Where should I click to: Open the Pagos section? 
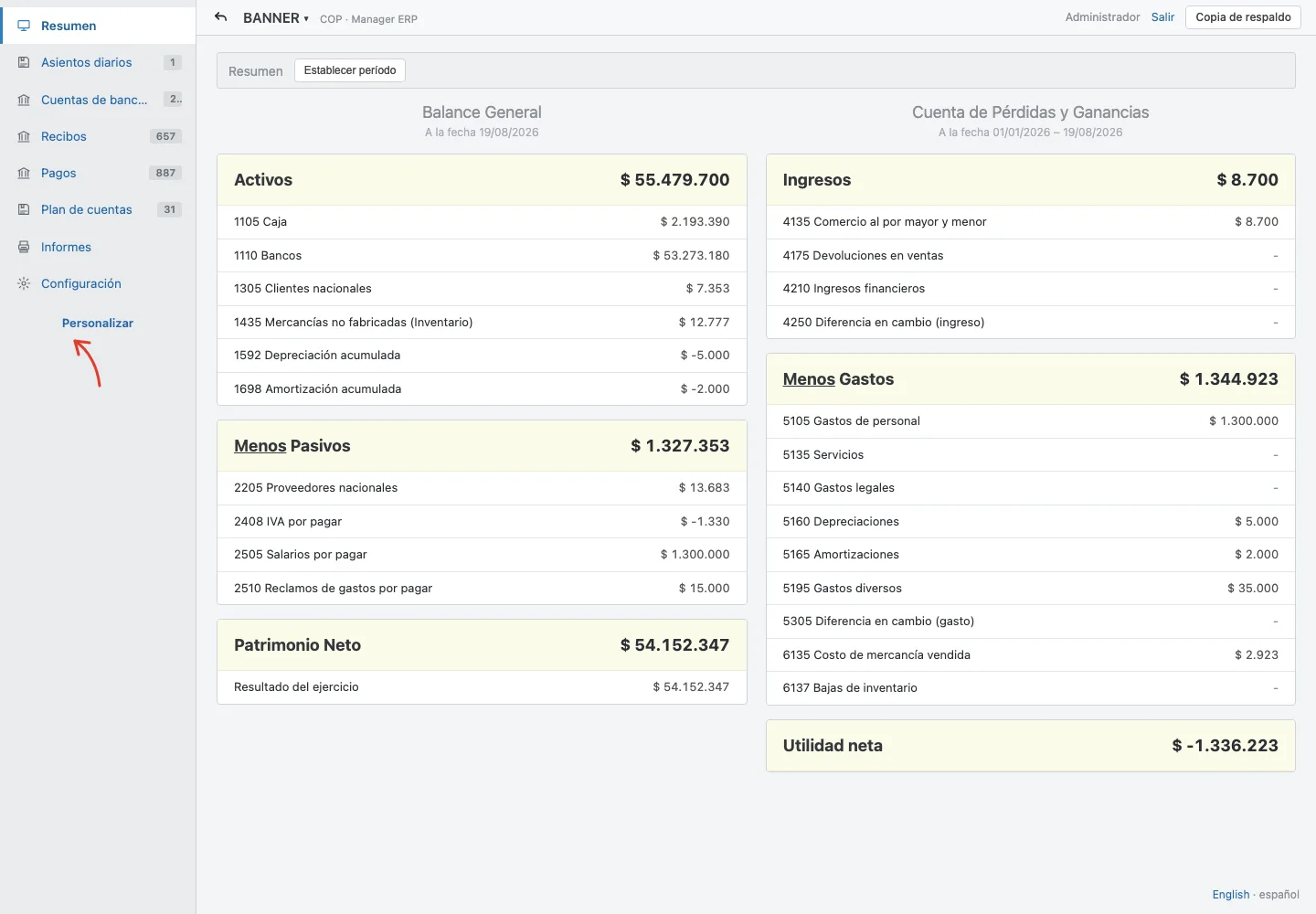point(98,173)
